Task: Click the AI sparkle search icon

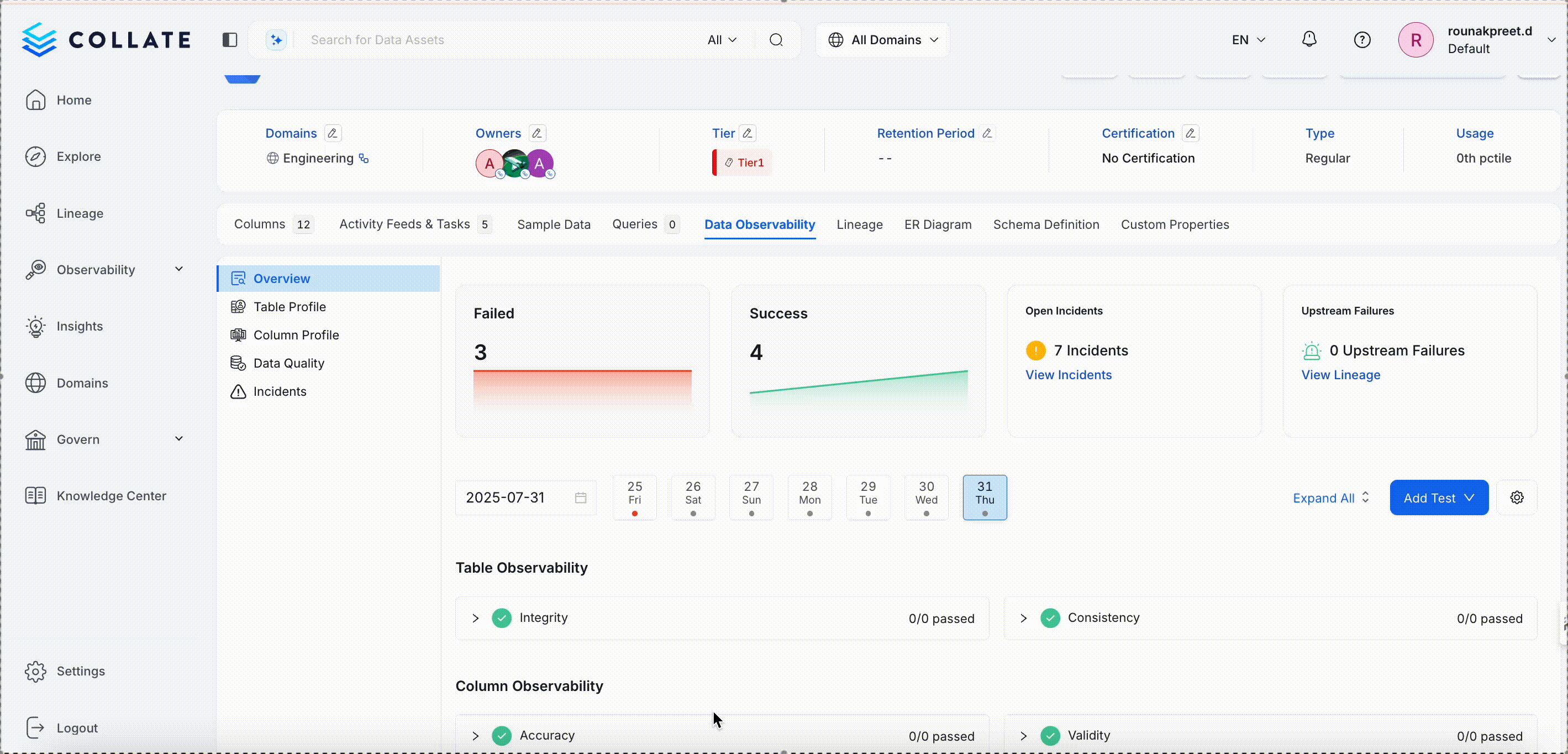Action: tap(276, 40)
